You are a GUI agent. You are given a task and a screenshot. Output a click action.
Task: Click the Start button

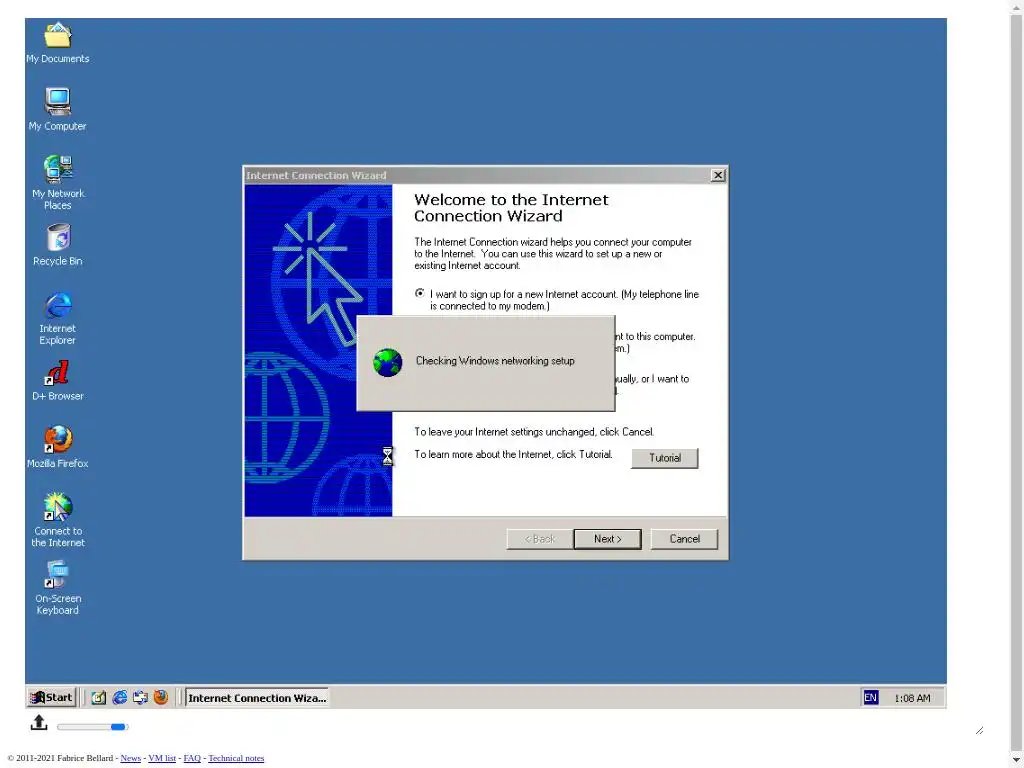click(52, 697)
